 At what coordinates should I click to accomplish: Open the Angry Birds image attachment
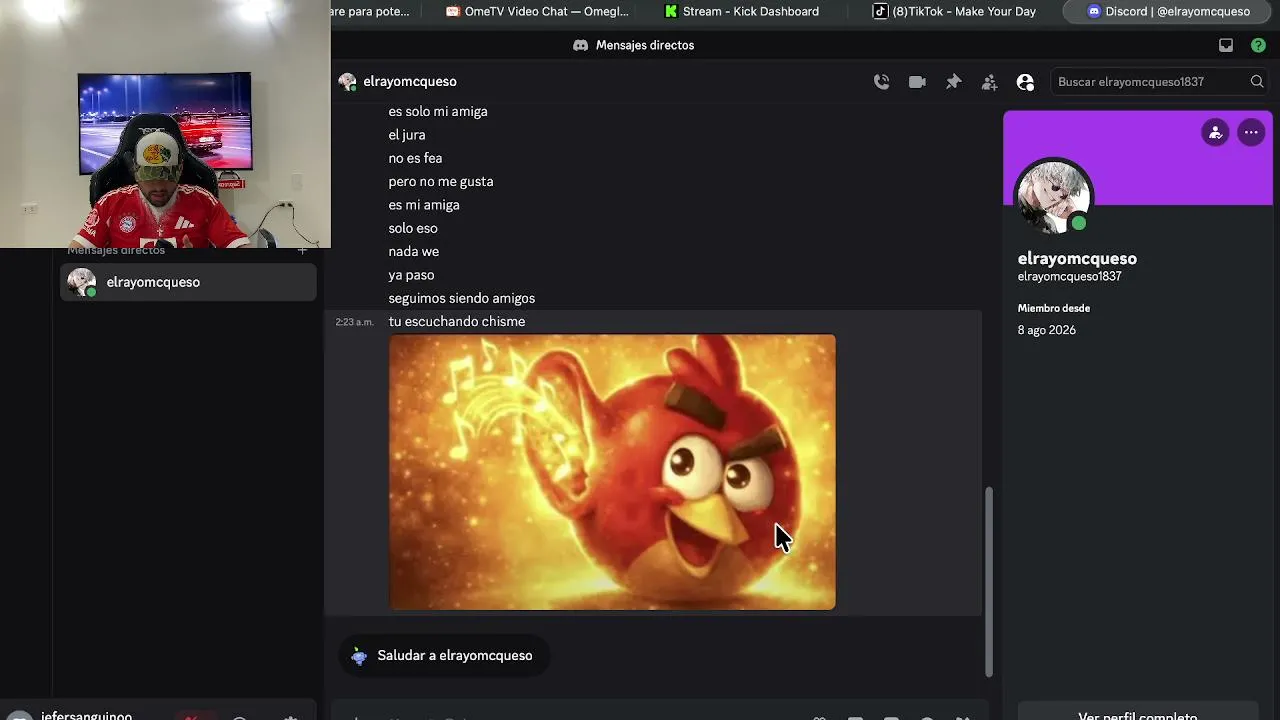coord(612,472)
